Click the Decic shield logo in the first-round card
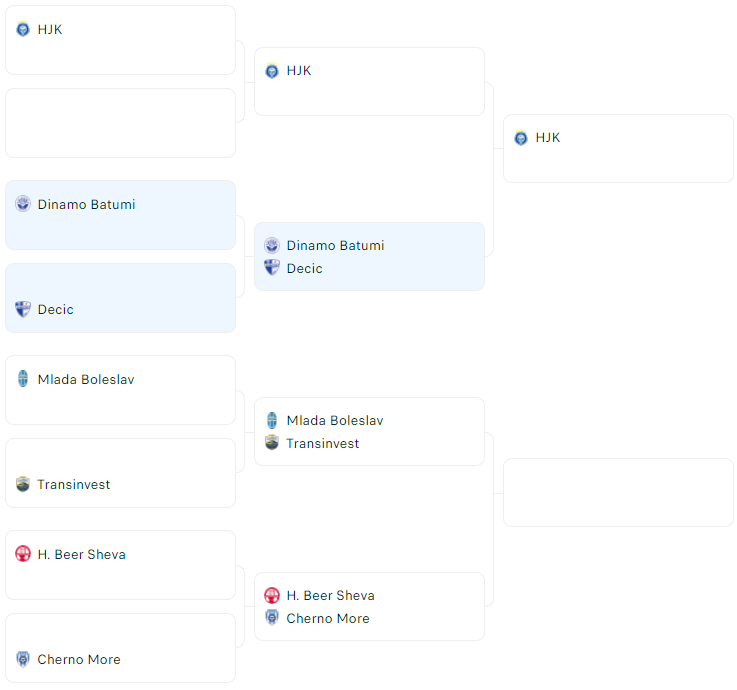This screenshot has width=737, height=690. click(x=23, y=309)
